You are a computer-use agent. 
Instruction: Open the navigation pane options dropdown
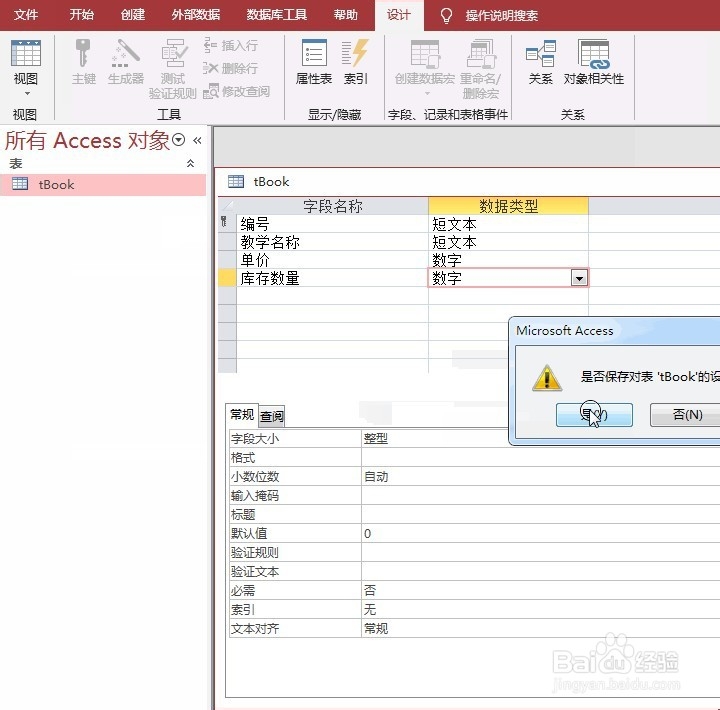(x=179, y=139)
